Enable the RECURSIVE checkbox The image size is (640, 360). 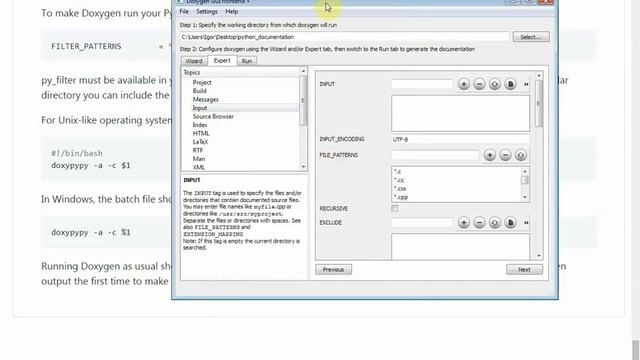click(x=395, y=209)
